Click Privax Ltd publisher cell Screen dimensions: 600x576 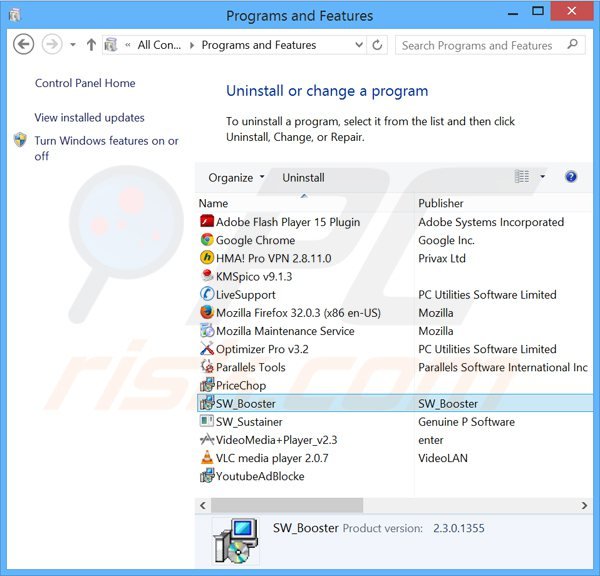point(442,258)
